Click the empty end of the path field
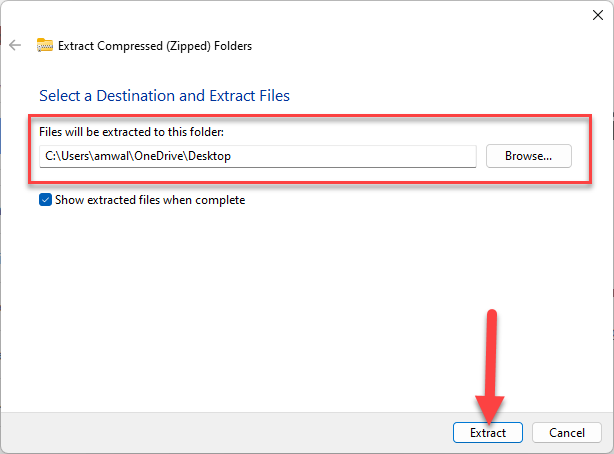 pos(400,156)
